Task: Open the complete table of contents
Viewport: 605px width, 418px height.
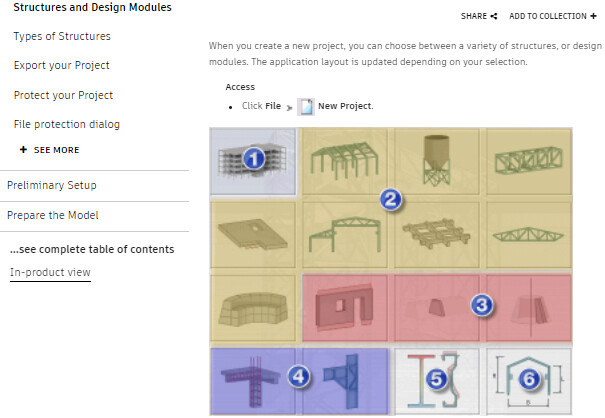Action: (x=92, y=249)
